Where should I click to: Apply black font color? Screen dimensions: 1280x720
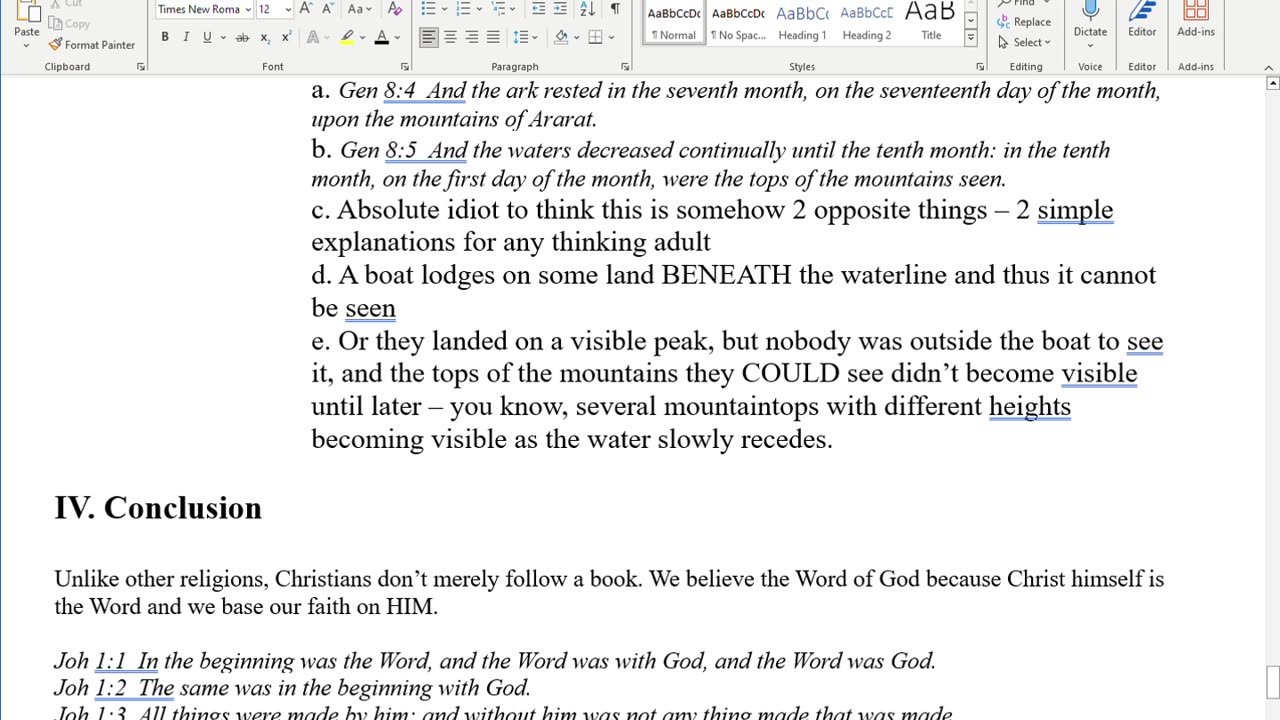(x=381, y=37)
